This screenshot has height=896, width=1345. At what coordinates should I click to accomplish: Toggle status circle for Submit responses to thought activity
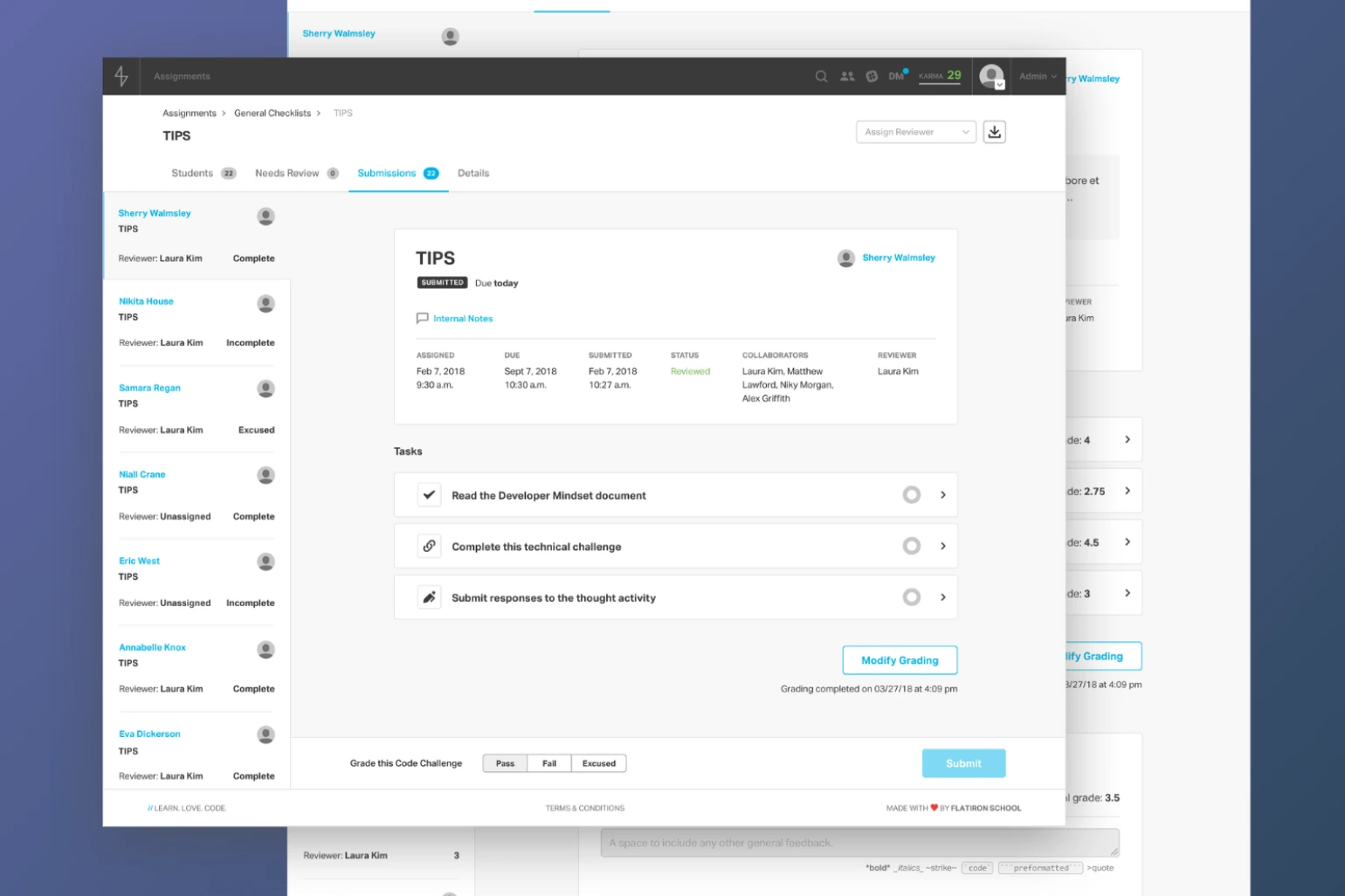point(911,597)
